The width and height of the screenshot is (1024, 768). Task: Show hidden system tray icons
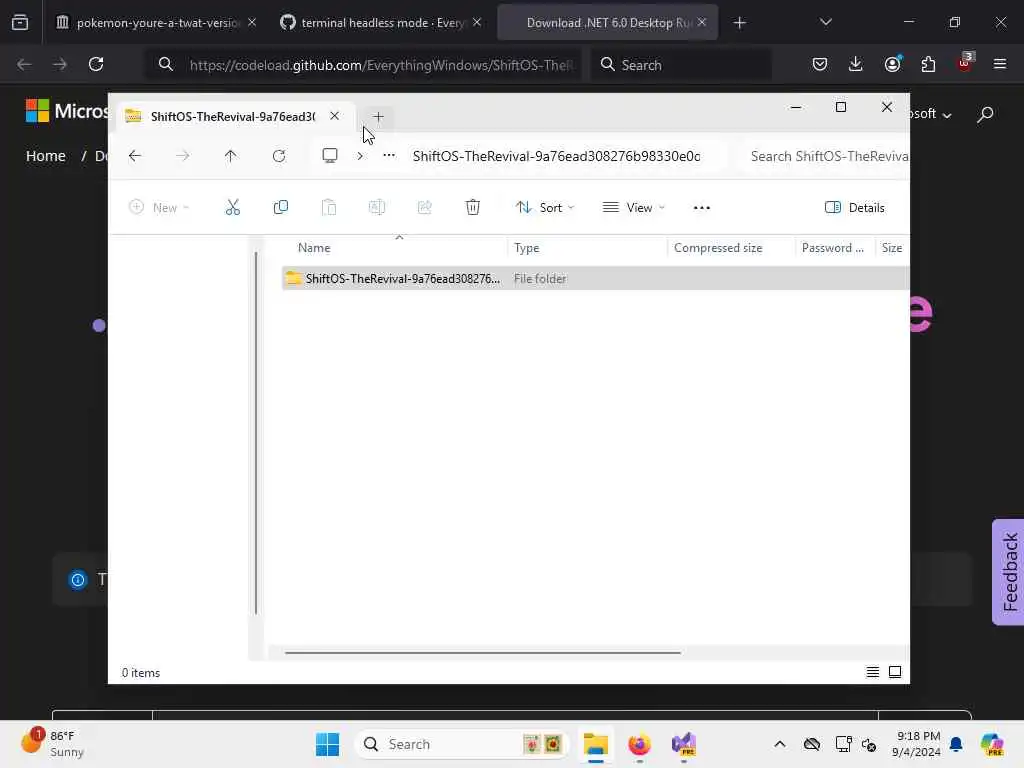click(780, 744)
